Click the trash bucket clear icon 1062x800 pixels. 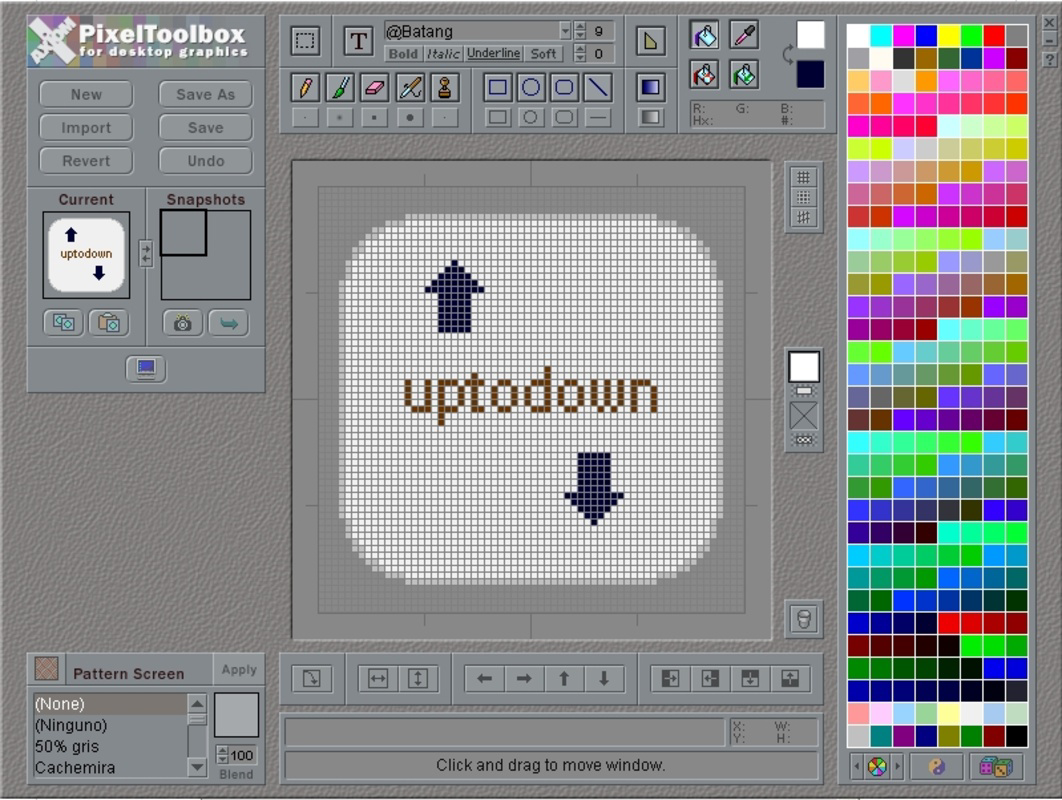coord(804,618)
